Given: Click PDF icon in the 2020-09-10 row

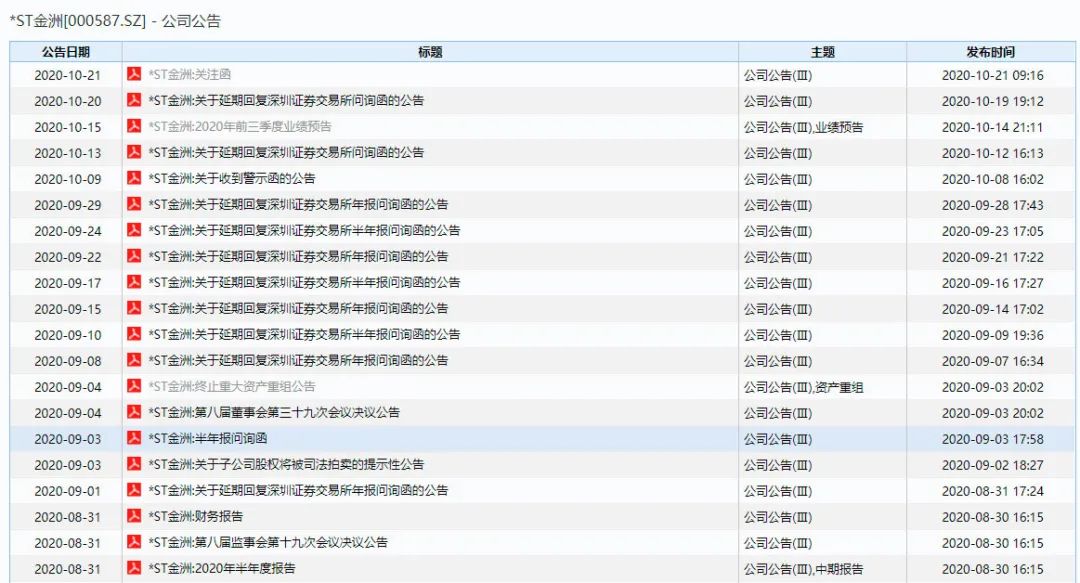Looking at the screenshot, I should pos(134,334).
